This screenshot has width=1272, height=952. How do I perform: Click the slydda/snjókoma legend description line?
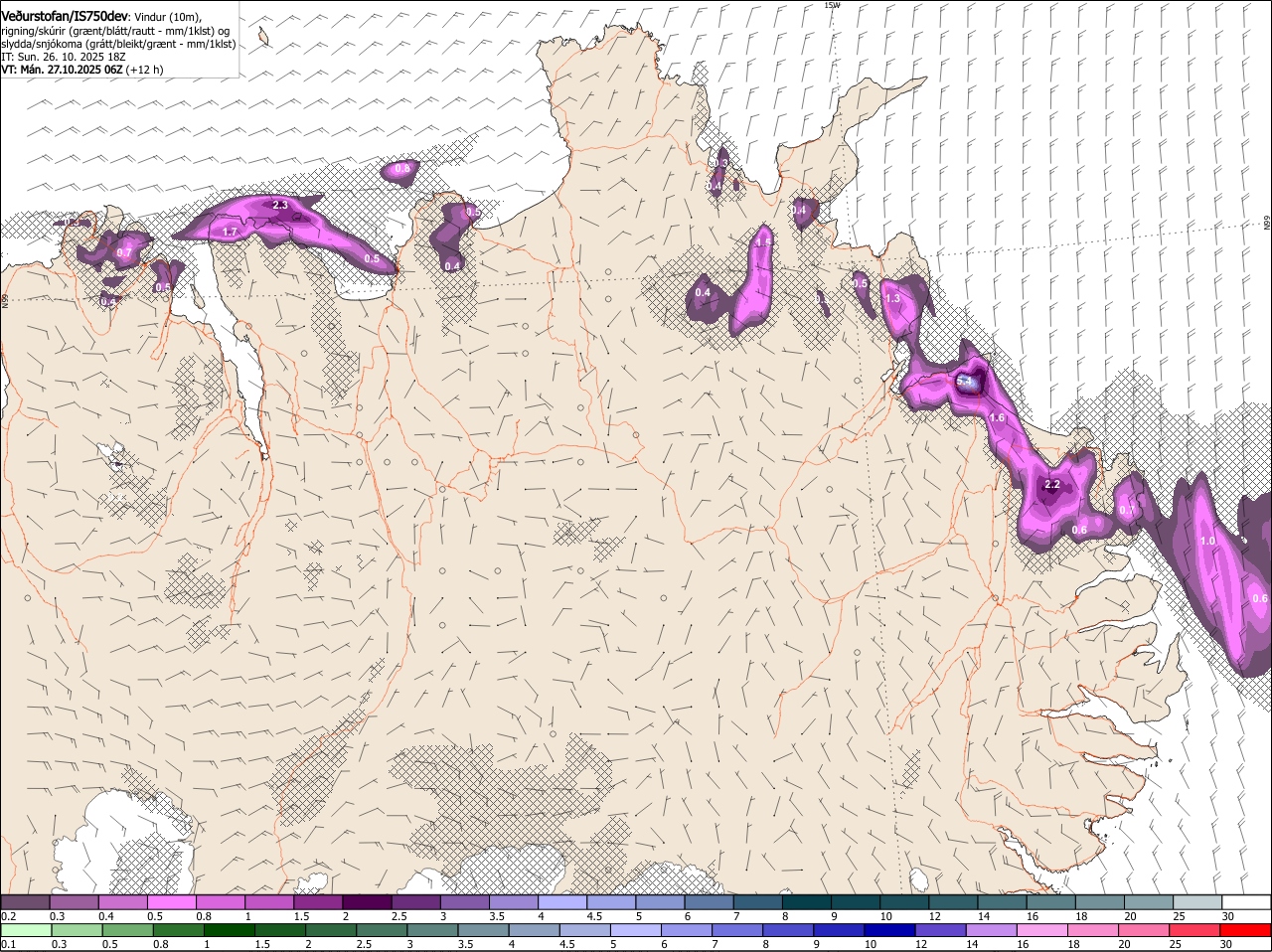pos(118,44)
